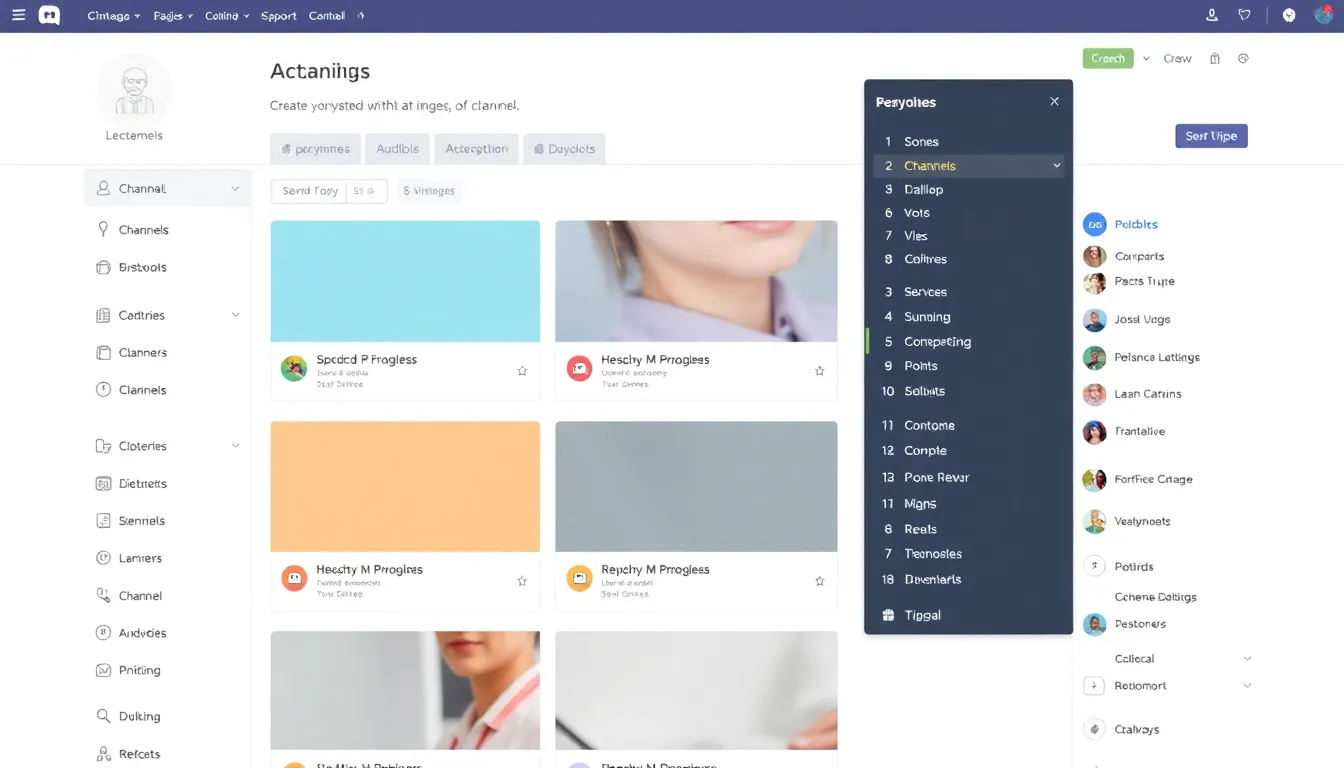Expand the Collecal section in right list
This screenshot has width=1344, height=768.
click(1247, 659)
